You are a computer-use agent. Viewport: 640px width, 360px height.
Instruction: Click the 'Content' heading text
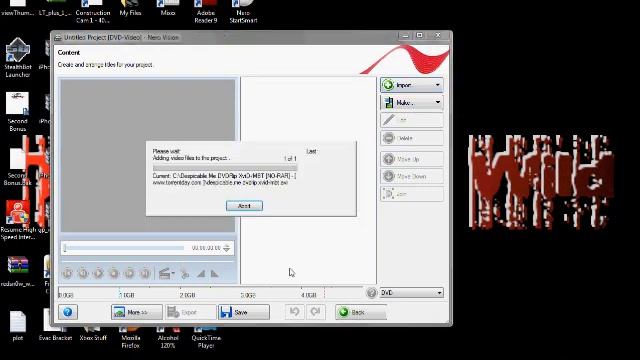(69, 53)
